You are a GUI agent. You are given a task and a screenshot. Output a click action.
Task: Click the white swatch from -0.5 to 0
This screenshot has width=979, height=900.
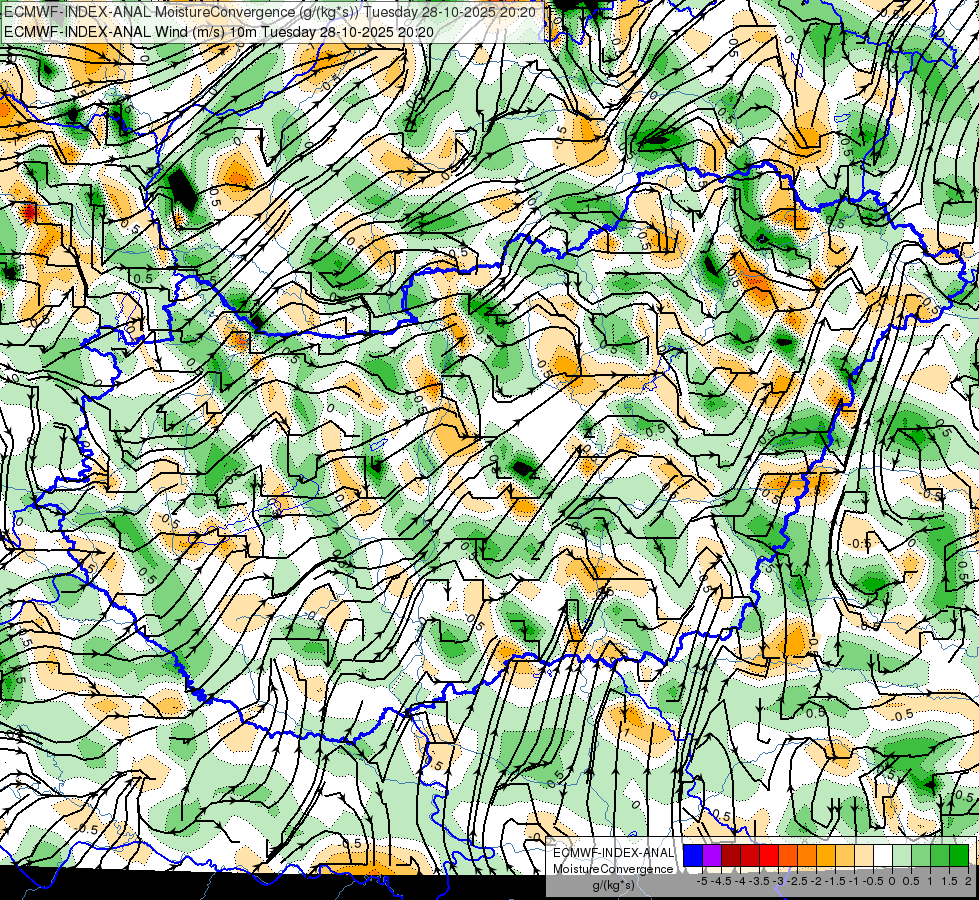click(883, 855)
